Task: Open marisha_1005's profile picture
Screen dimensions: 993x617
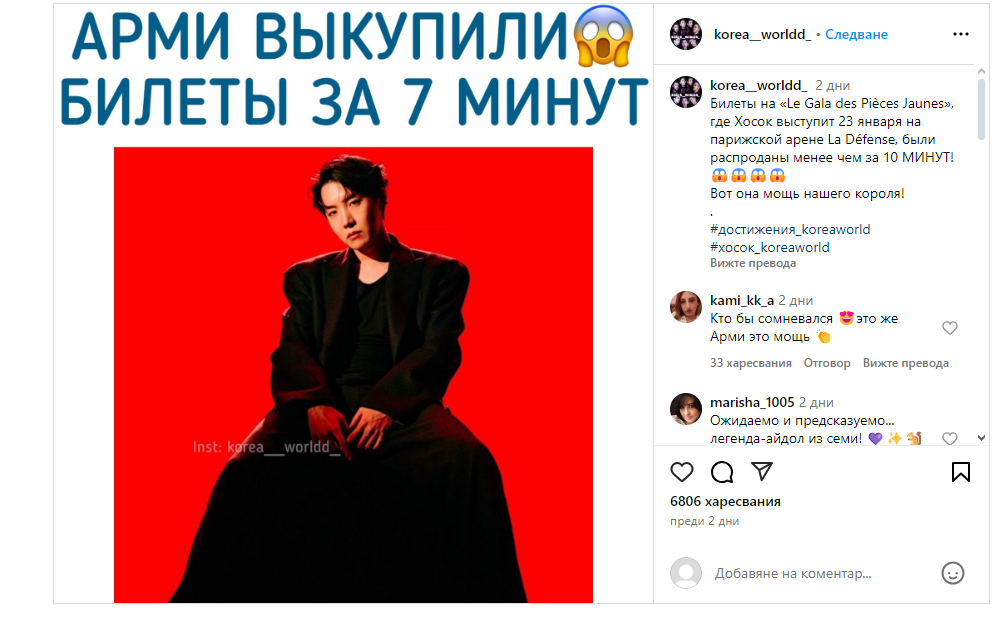Action: click(686, 409)
